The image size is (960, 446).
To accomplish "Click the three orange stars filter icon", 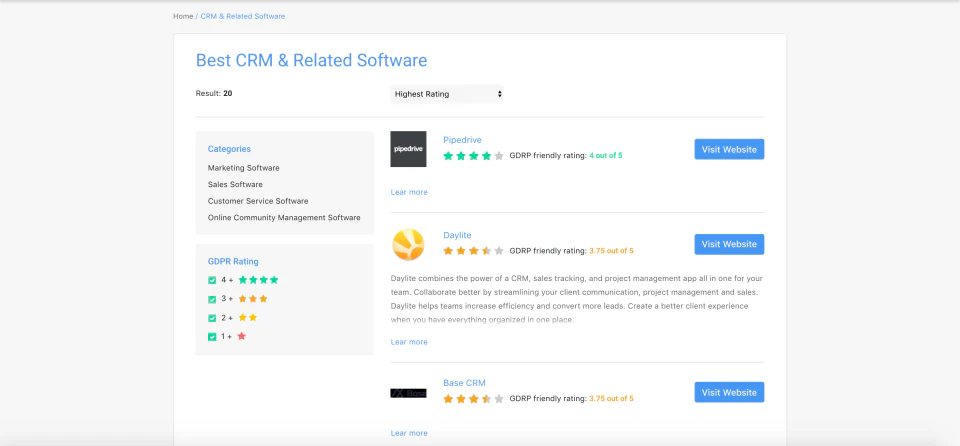I will (x=253, y=299).
